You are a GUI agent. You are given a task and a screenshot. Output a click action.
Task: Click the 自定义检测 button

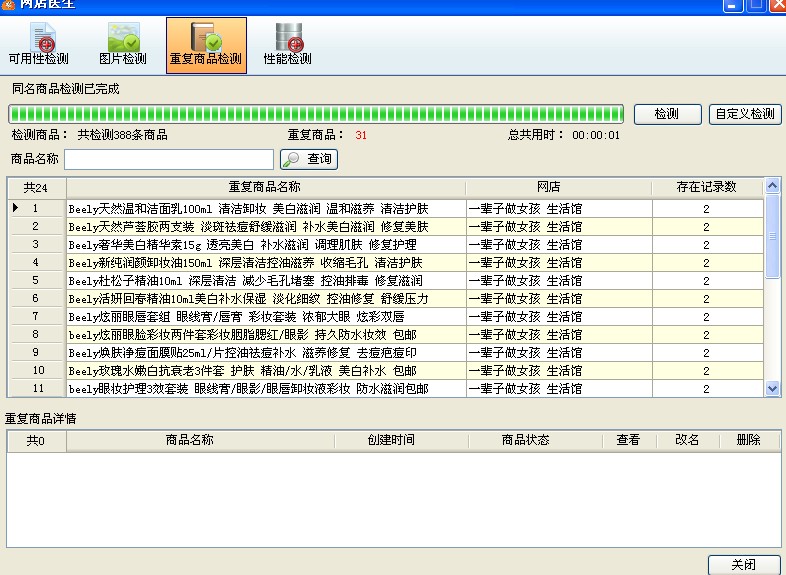click(x=744, y=114)
